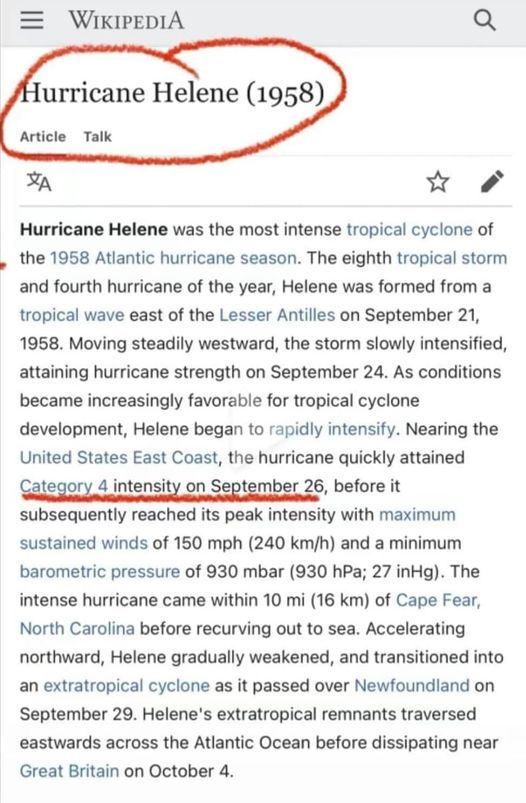Image resolution: width=526 pixels, height=803 pixels.
Task: Go to Wikipedia home via wordmark
Action: click(x=127, y=20)
